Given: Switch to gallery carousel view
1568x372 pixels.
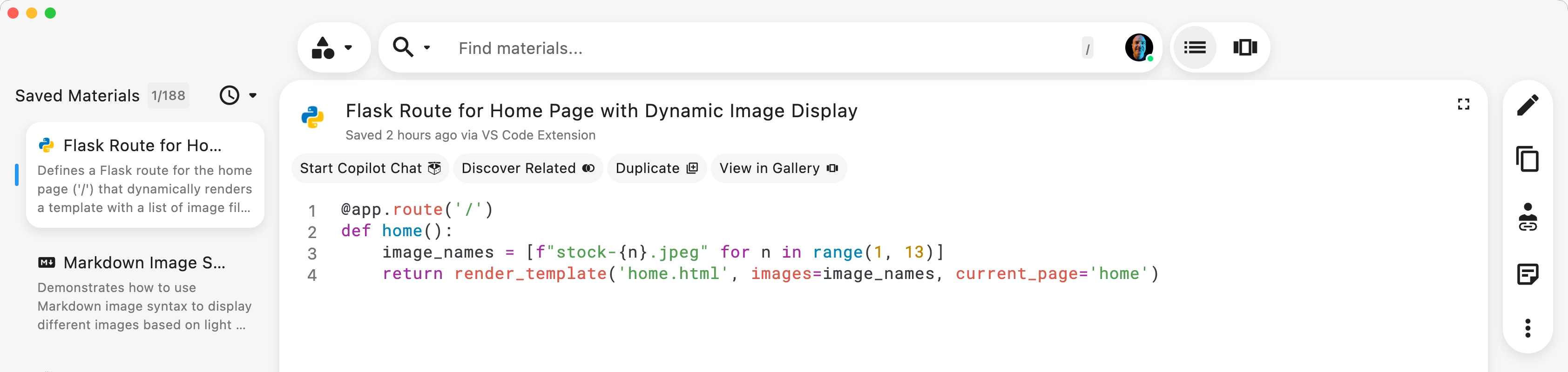Looking at the screenshot, I should (x=1245, y=47).
